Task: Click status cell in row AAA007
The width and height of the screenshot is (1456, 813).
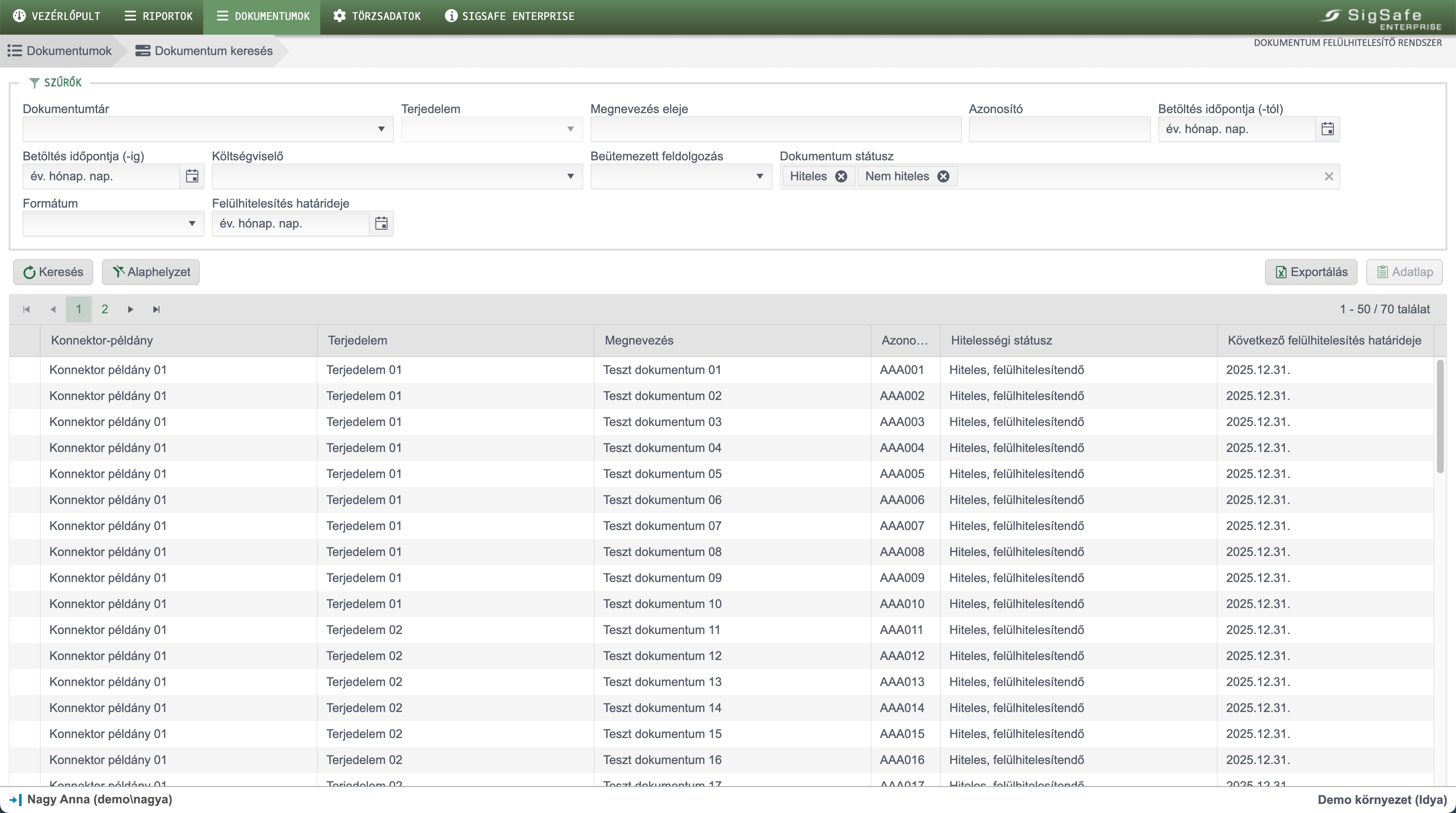Action: pyautogui.click(x=1079, y=526)
